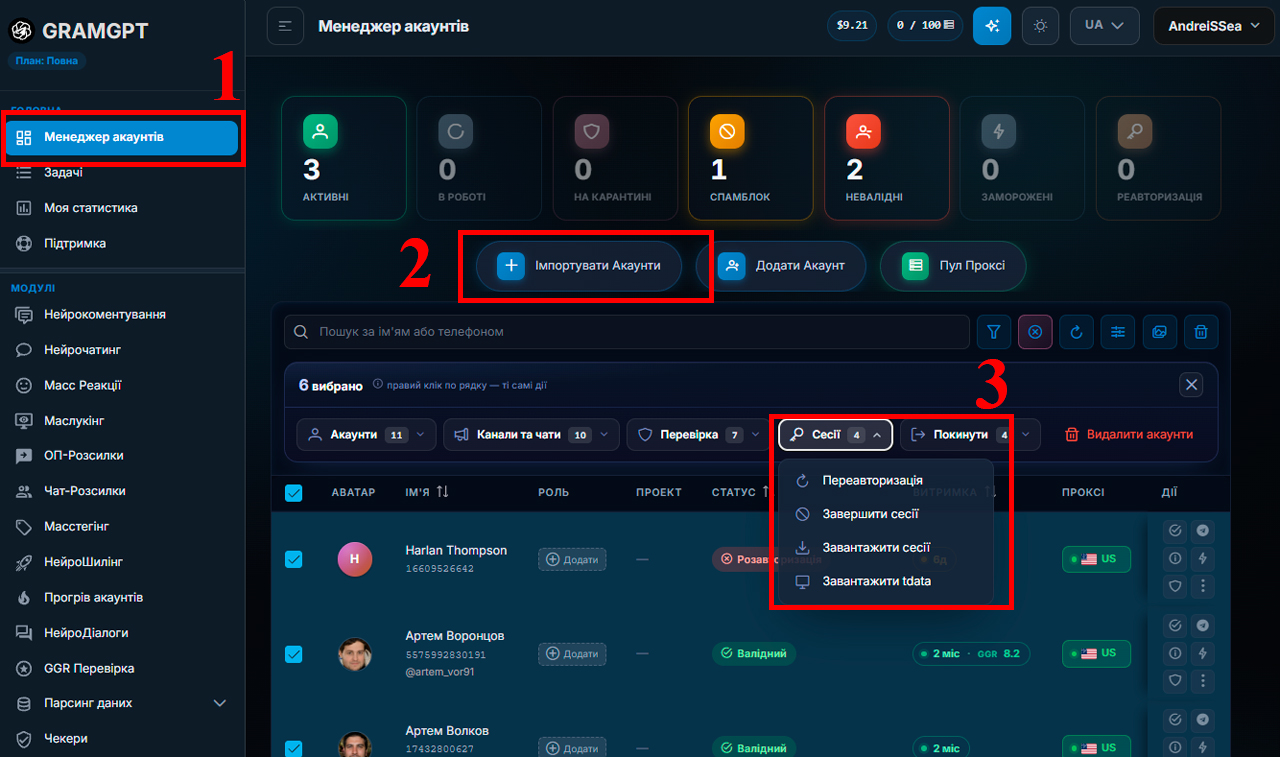Screen dimensions: 1280x757
Task: Click the image gallery toolbar icon
Action: [1160, 332]
